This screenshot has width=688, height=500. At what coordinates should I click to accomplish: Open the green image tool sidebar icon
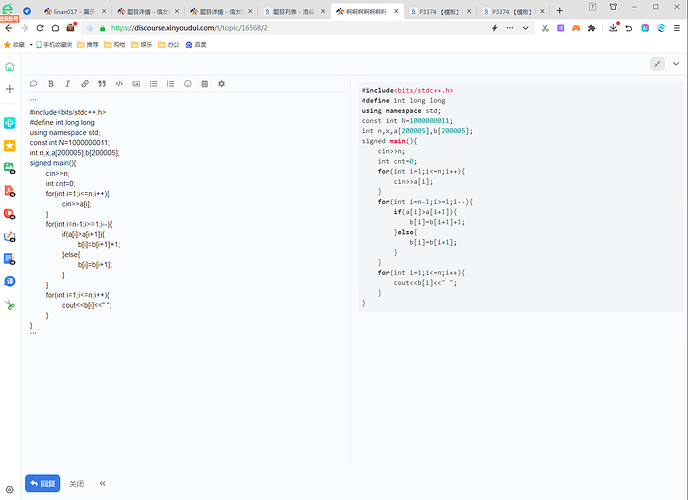[x=10, y=168]
